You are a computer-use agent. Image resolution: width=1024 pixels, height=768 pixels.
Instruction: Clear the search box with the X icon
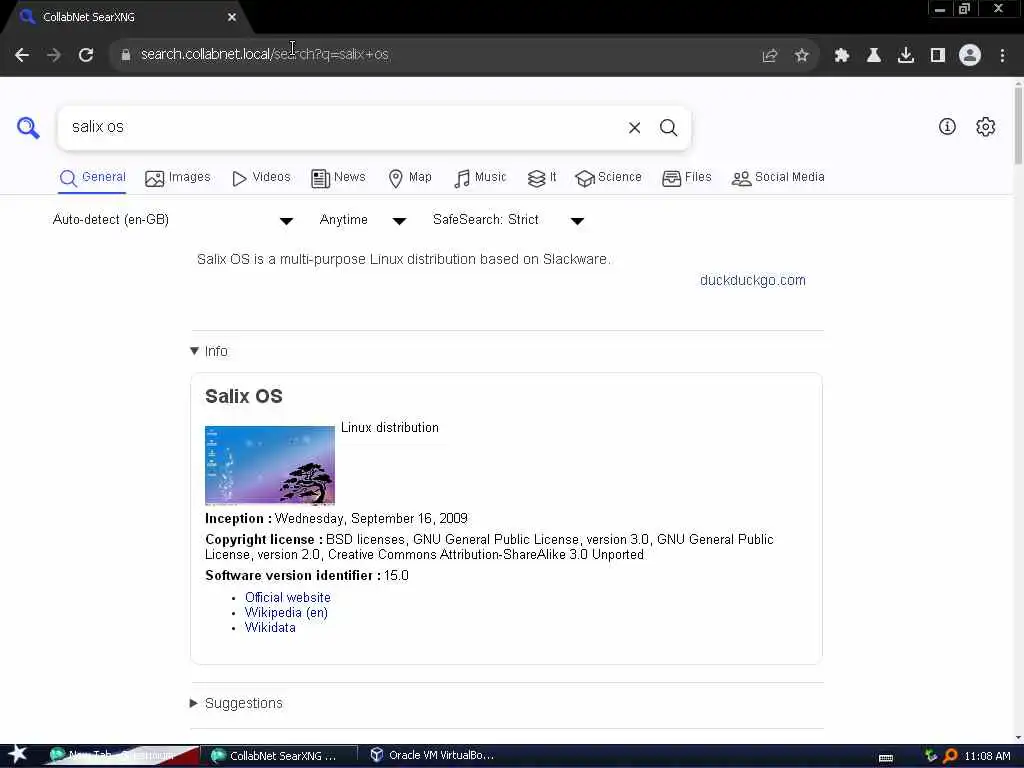click(634, 127)
